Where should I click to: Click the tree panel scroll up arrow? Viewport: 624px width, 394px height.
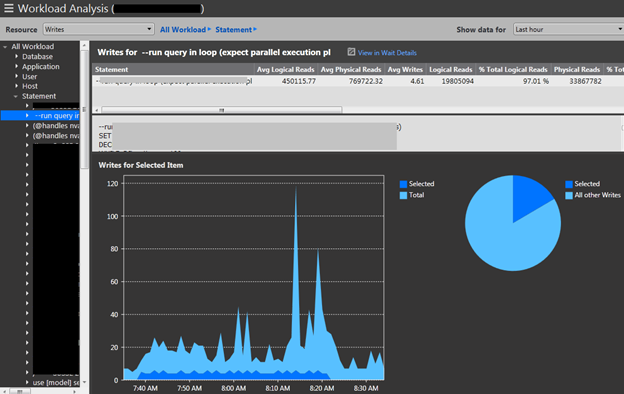click(84, 46)
